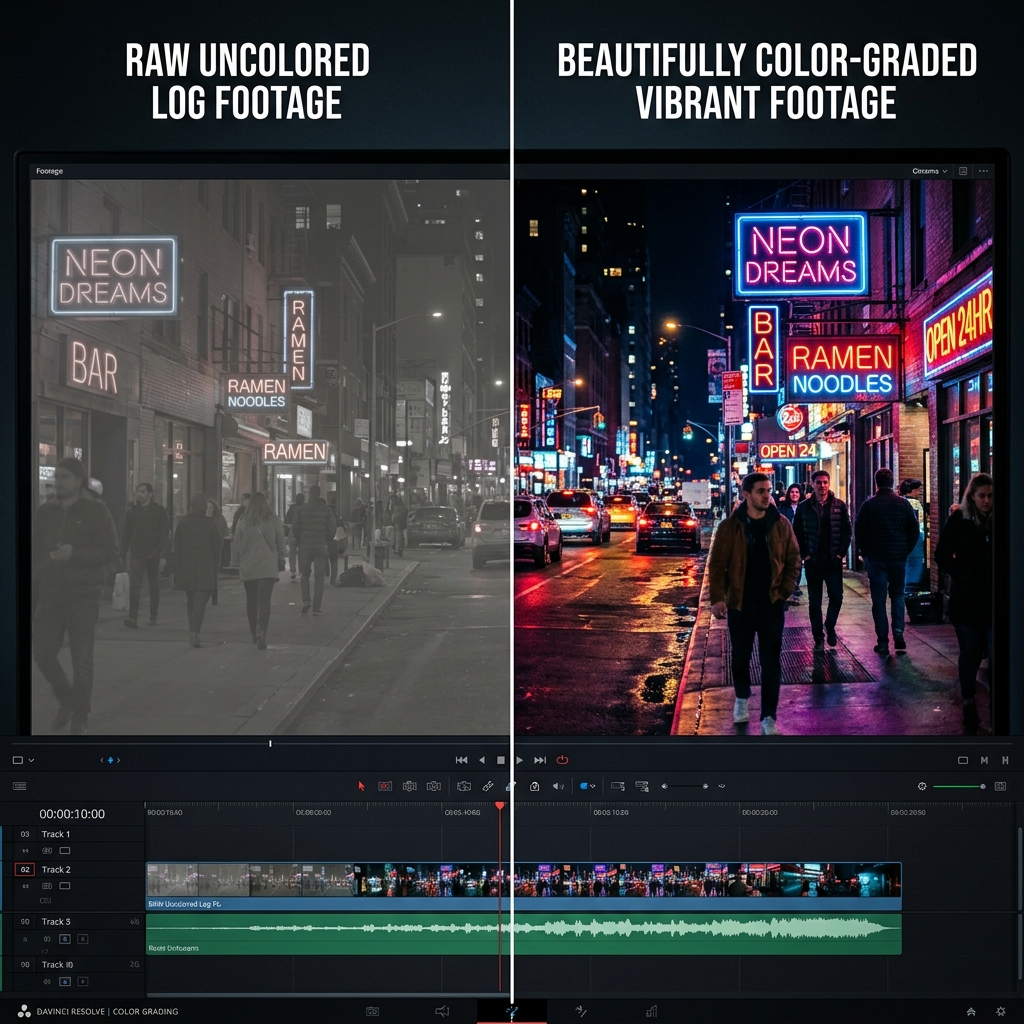1024x1024 pixels.
Task: Jump to the last frame
Action: click(x=540, y=760)
